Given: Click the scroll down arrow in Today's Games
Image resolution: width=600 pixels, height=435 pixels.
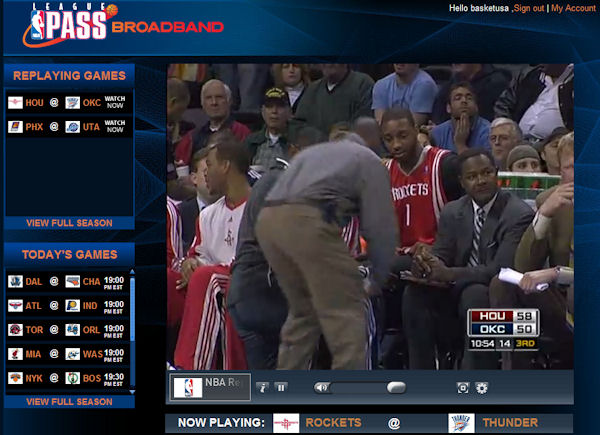Looking at the screenshot, I should click(x=132, y=392).
